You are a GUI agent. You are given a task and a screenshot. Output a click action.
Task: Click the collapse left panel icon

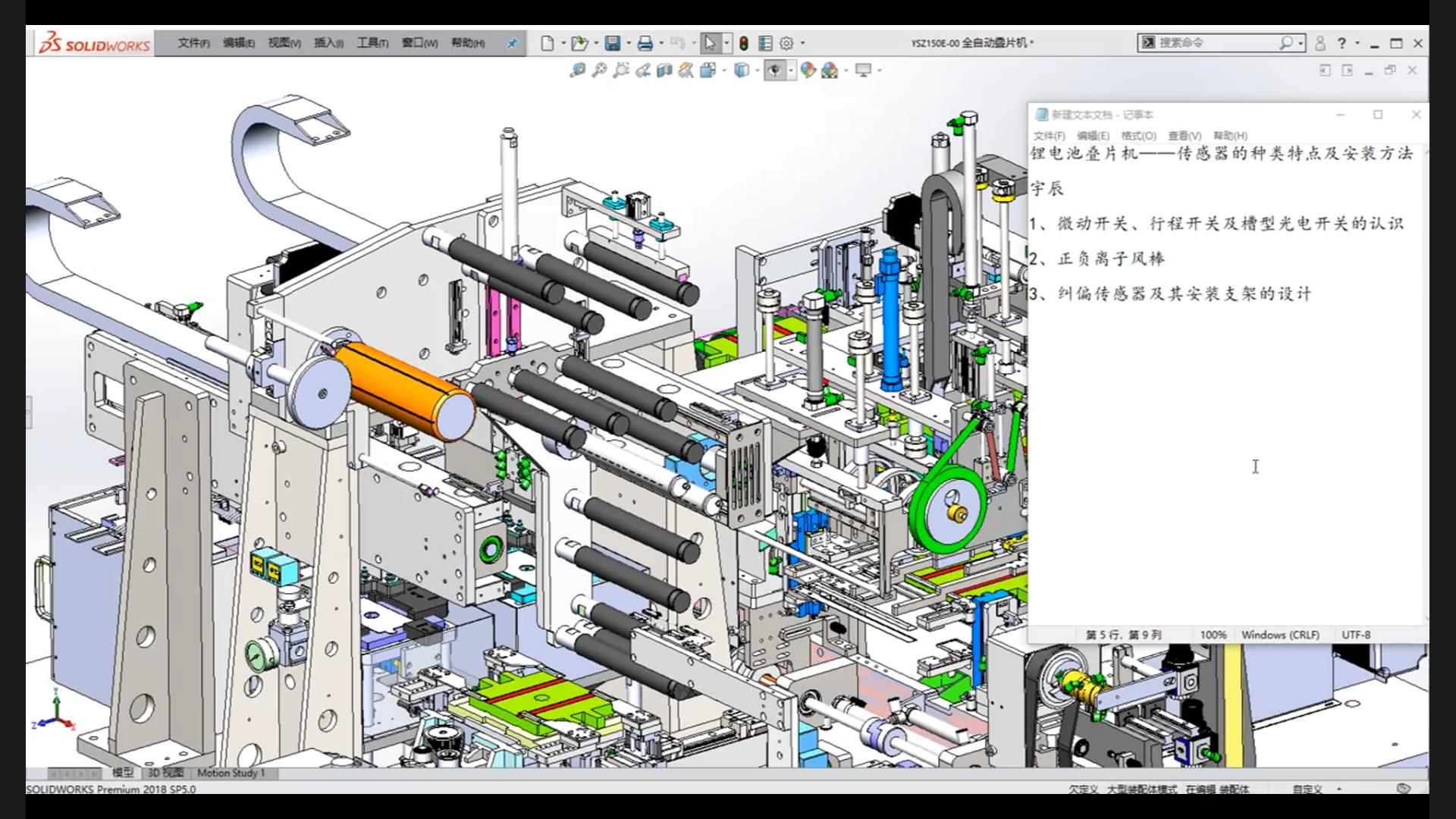pos(1326,71)
